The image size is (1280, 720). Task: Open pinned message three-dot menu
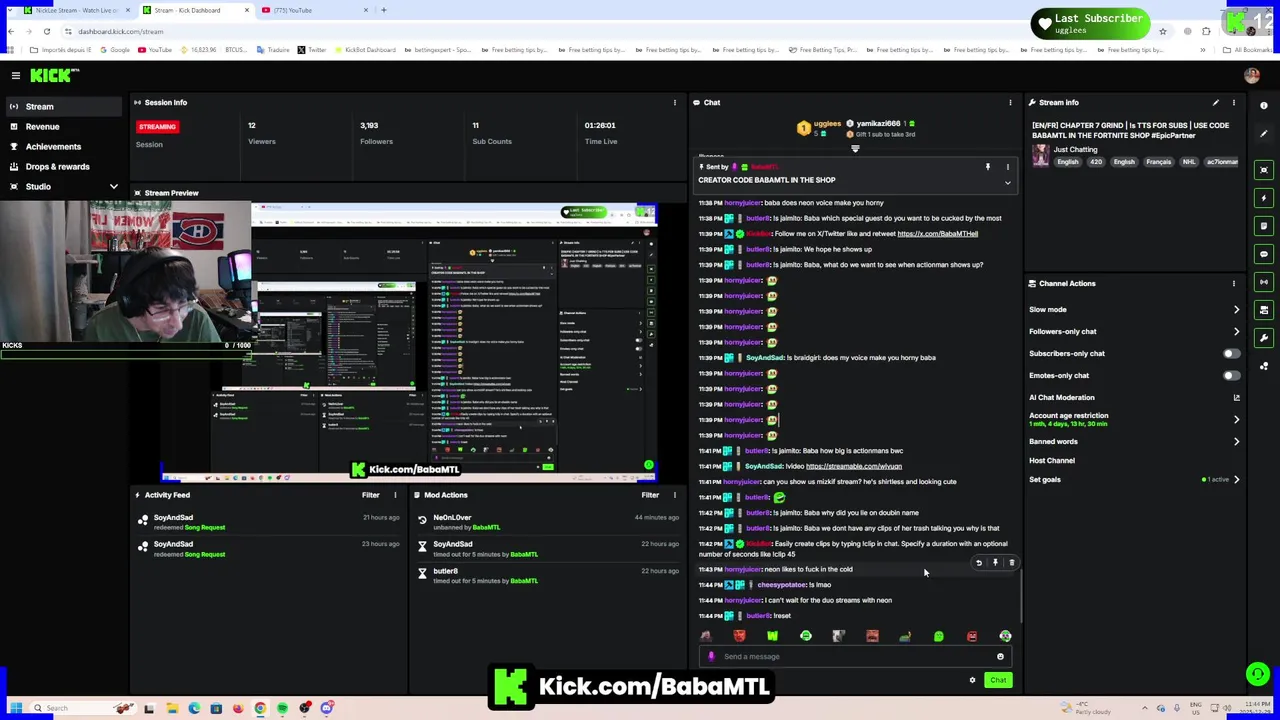(x=1007, y=167)
